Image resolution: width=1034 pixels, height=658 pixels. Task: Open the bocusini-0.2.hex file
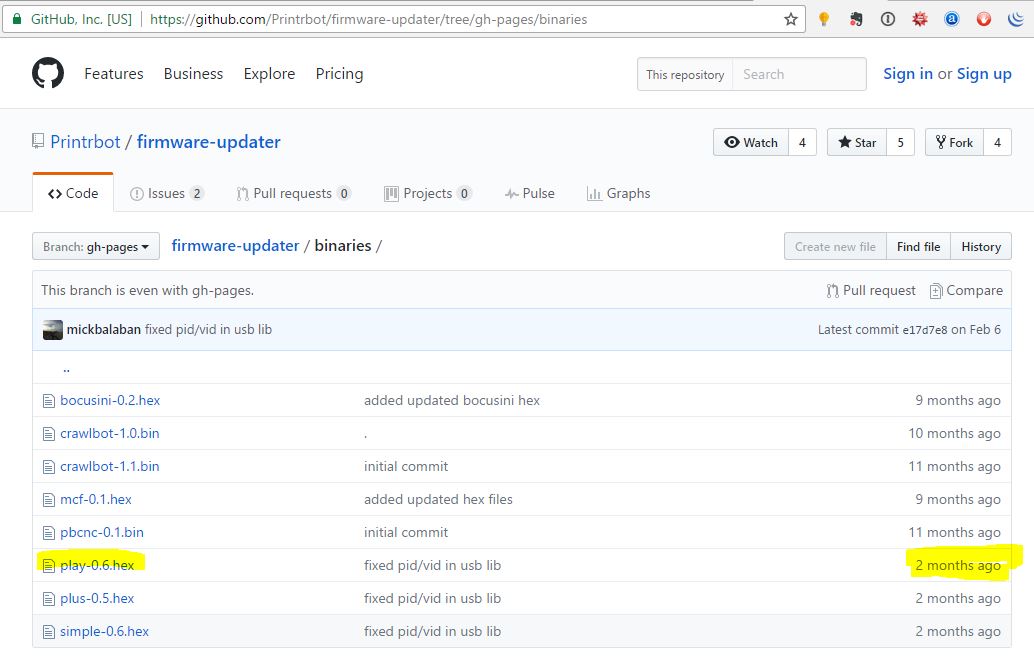coord(110,400)
